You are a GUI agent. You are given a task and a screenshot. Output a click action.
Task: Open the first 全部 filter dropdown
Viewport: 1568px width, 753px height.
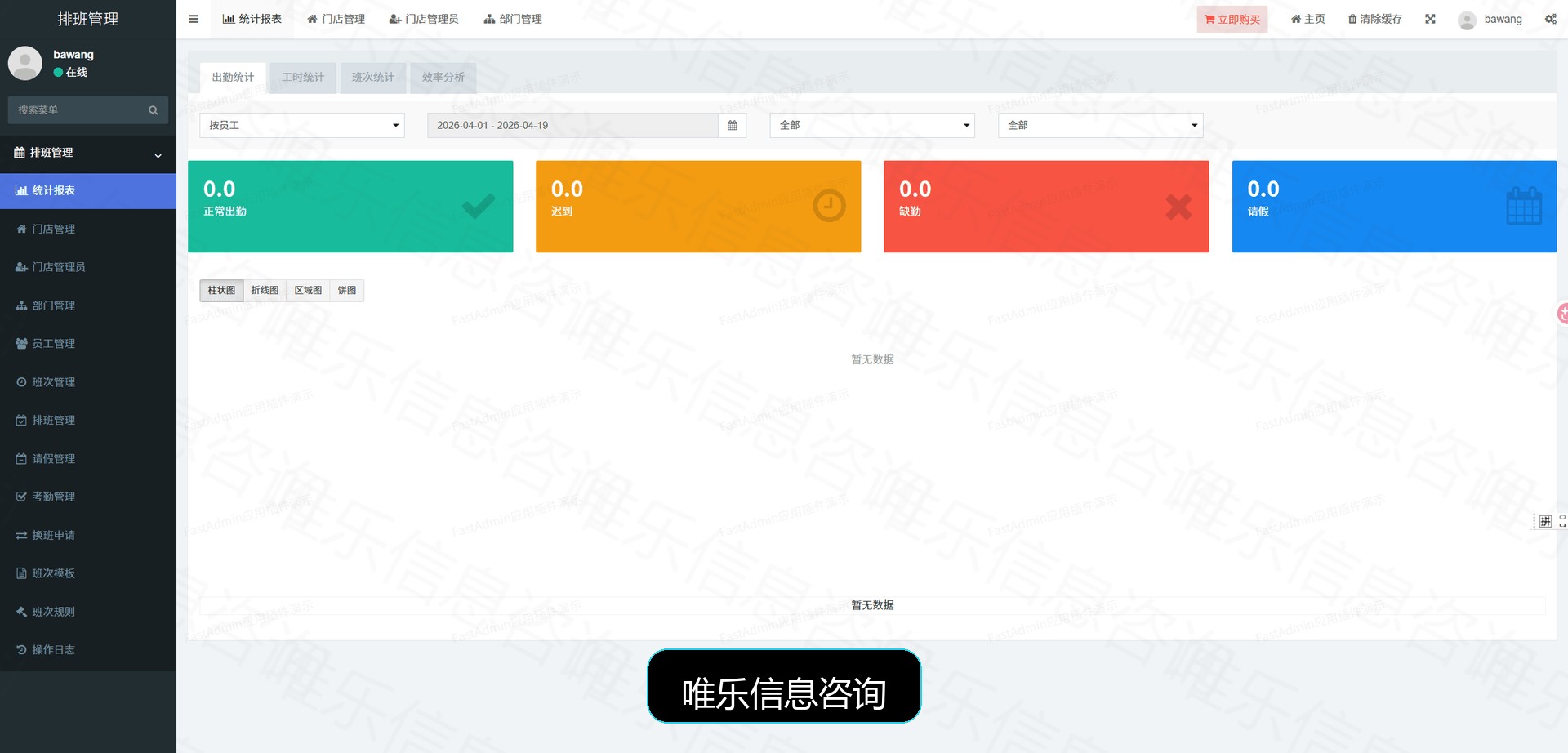[x=872, y=125]
